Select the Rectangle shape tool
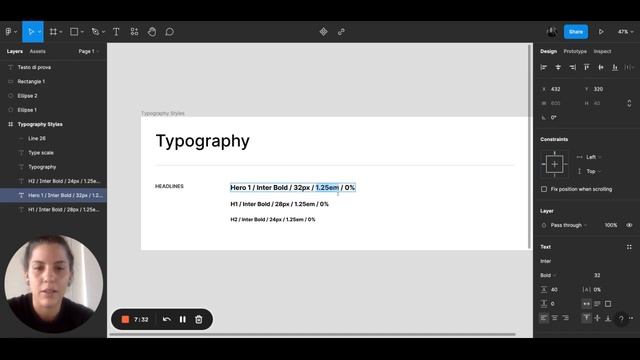640x360 pixels. pos(74,31)
